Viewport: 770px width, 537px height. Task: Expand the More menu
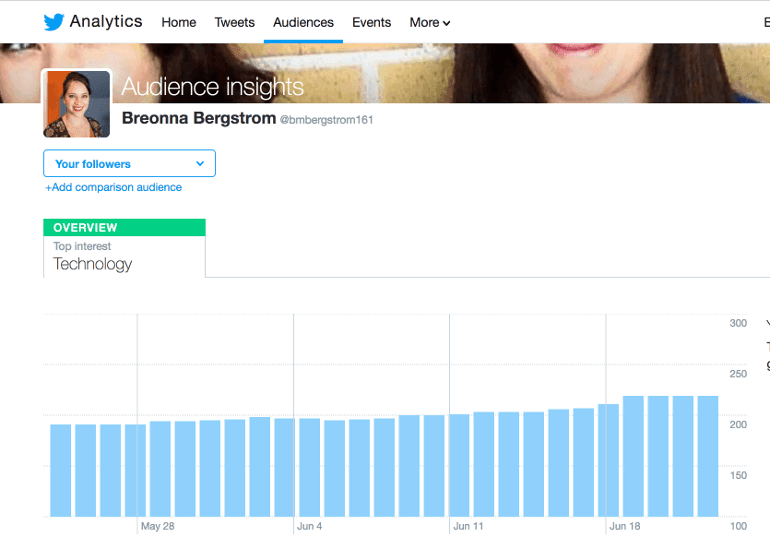pos(430,23)
